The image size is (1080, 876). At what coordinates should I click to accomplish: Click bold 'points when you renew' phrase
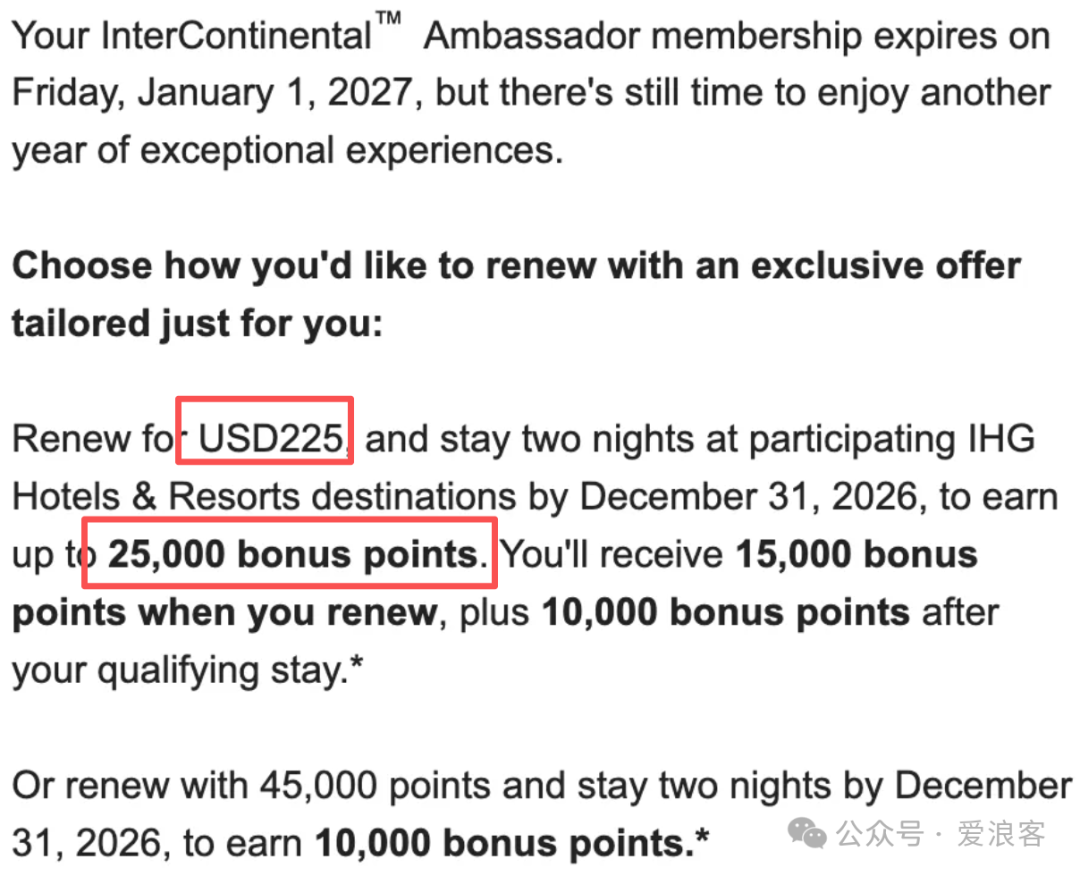coord(225,612)
